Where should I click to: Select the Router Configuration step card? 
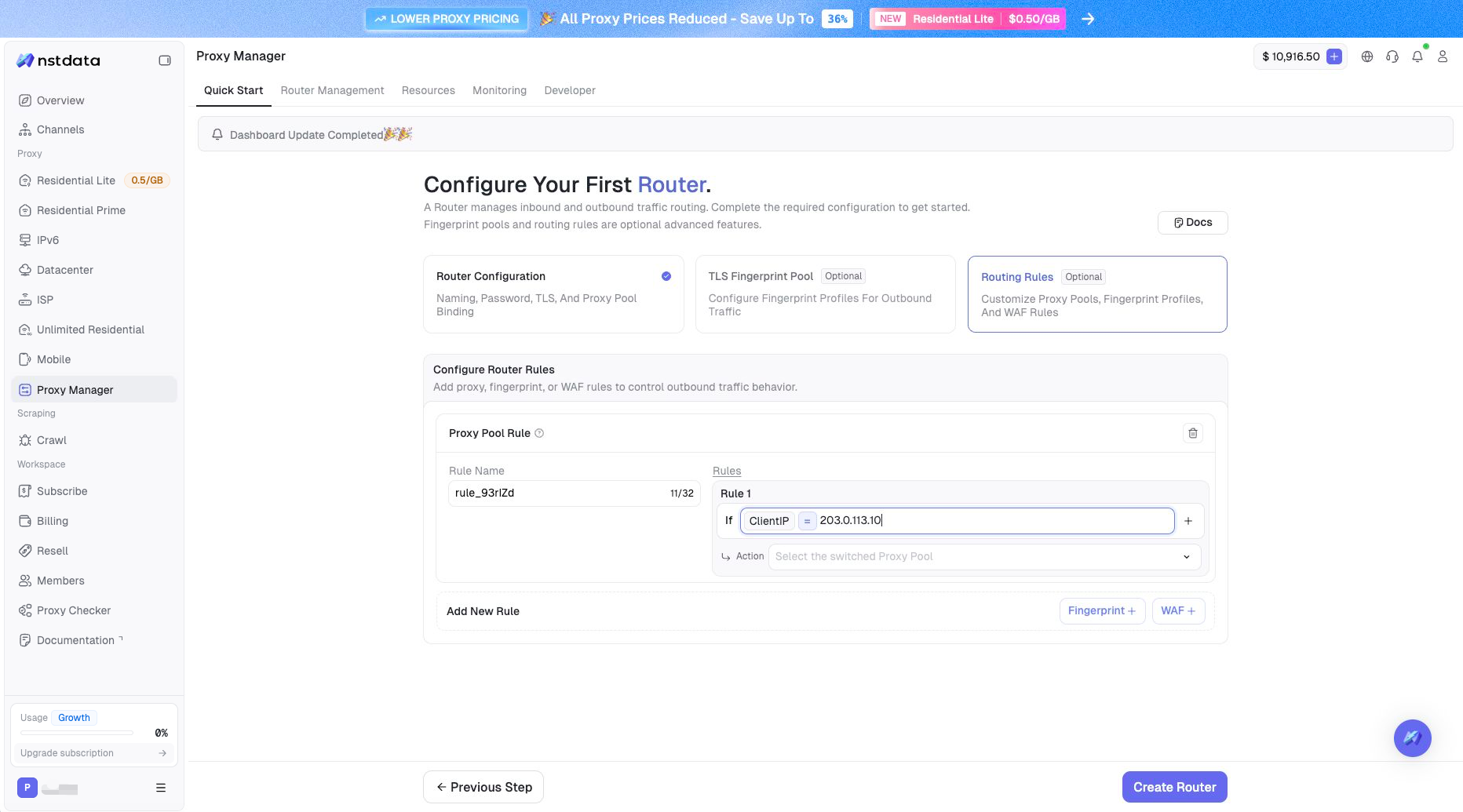(553, 294)
